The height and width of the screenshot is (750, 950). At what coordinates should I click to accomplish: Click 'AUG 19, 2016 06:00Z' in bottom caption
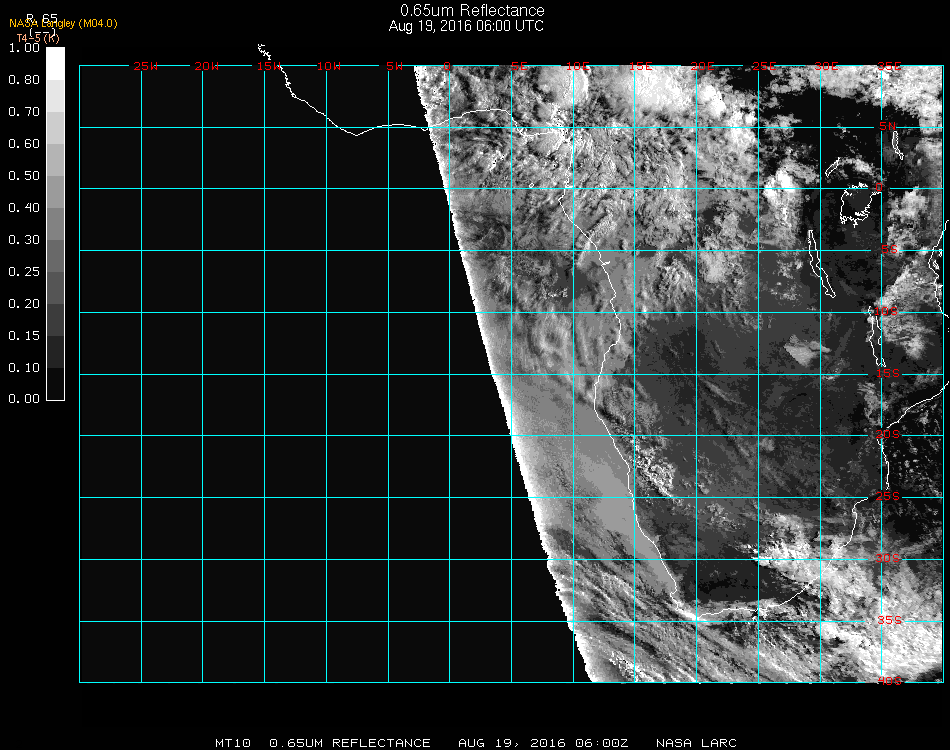[x=543, y=743]
